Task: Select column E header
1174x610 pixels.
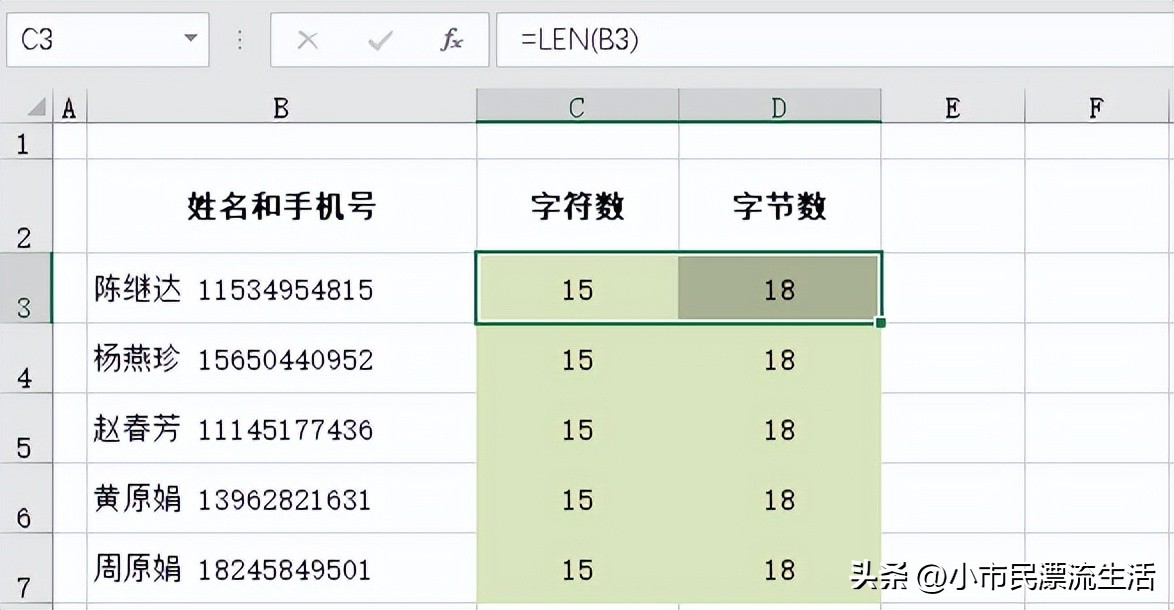Action: point(953,107)
